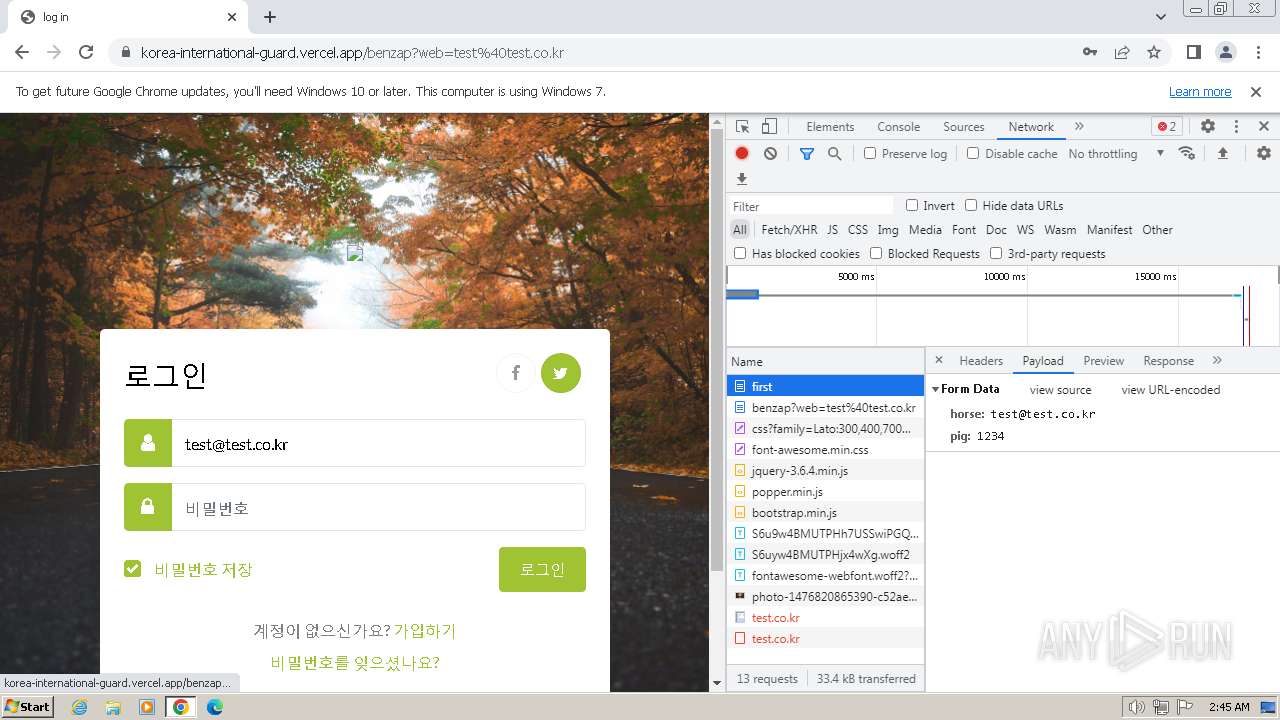Open the Learn more link
The height and width of the screenshot is (720, 1280).
(1200, 91)
